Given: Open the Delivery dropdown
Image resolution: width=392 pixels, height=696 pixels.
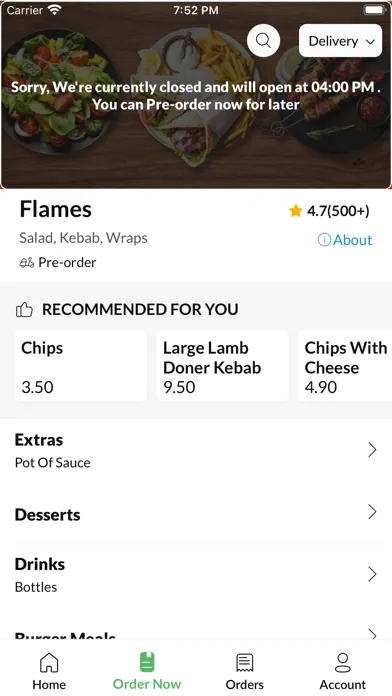Looking at the screenshot, I should tap(341, 41).
